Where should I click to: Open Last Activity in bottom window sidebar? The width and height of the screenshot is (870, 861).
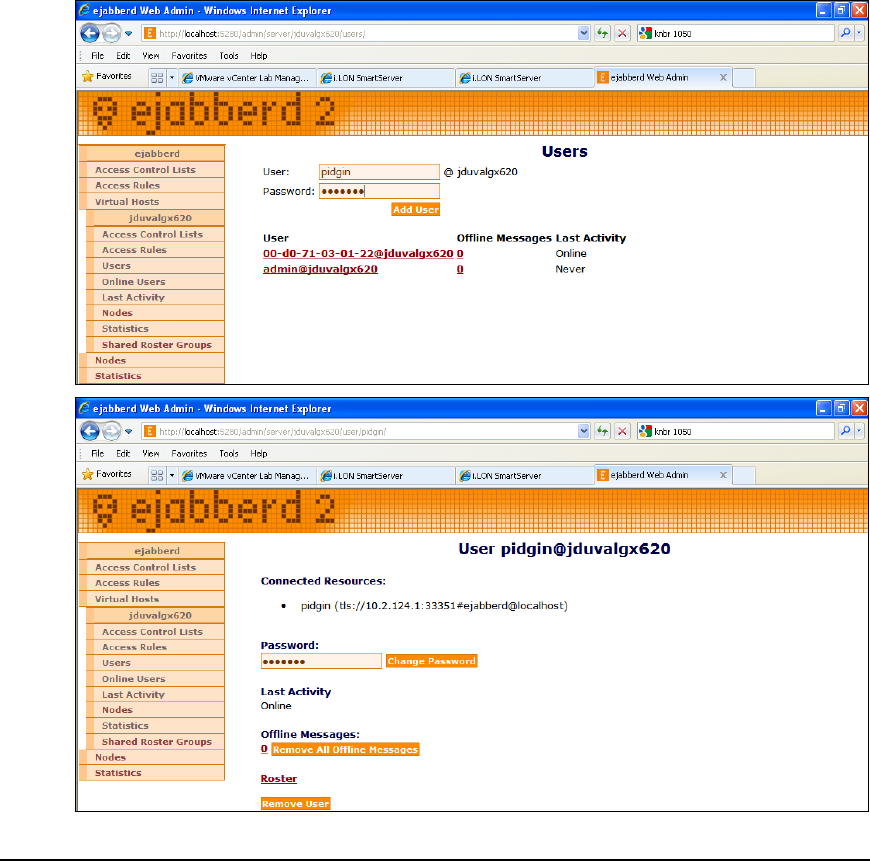point(155,695)
